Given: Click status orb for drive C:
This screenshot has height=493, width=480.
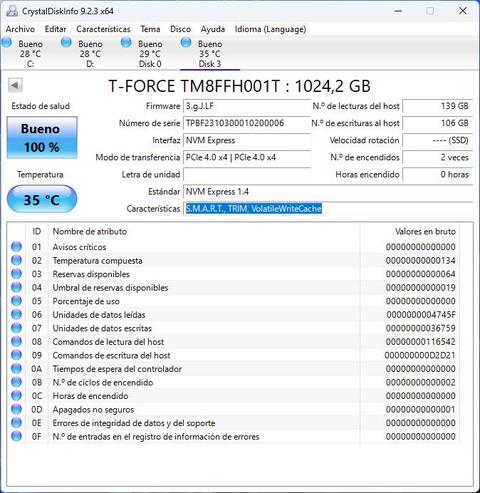Looking at the screenshot, I should coord(6,43).
